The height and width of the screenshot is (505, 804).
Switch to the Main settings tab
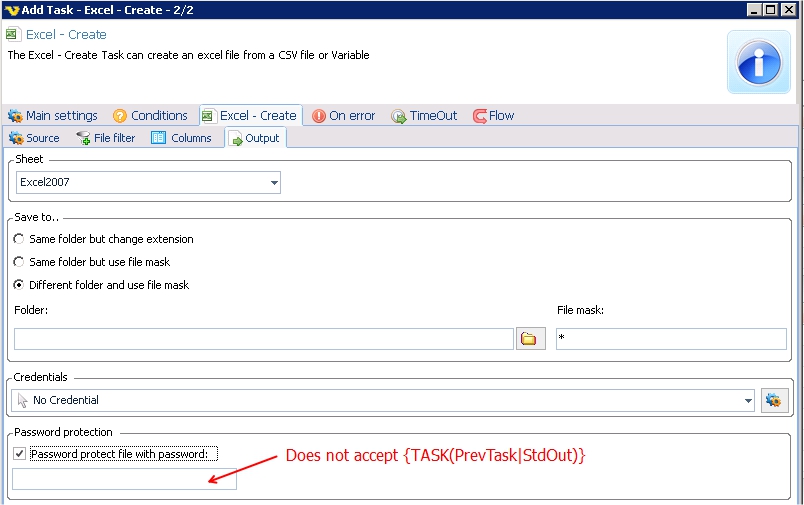53,116
